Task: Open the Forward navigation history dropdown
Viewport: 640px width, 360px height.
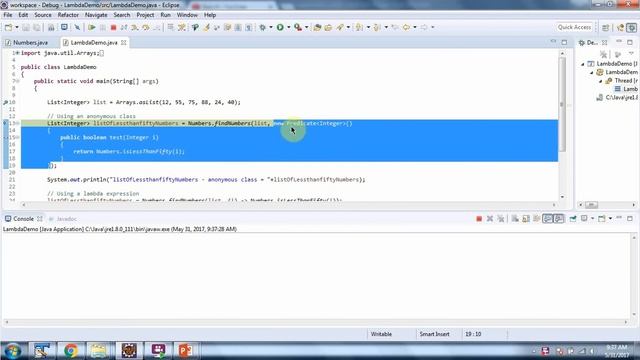Action: click(433, 27)
